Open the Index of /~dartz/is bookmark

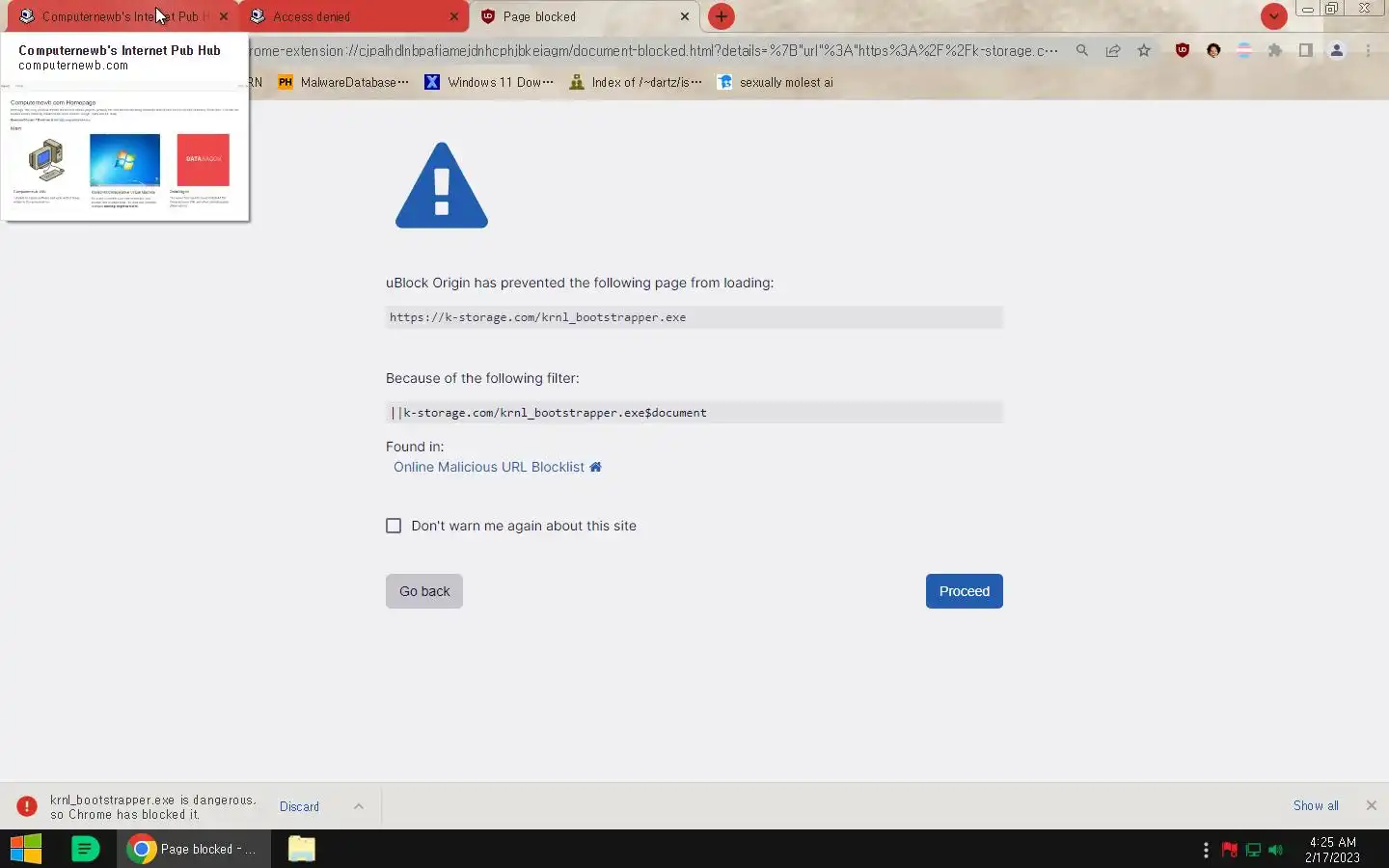click(636, 82)
